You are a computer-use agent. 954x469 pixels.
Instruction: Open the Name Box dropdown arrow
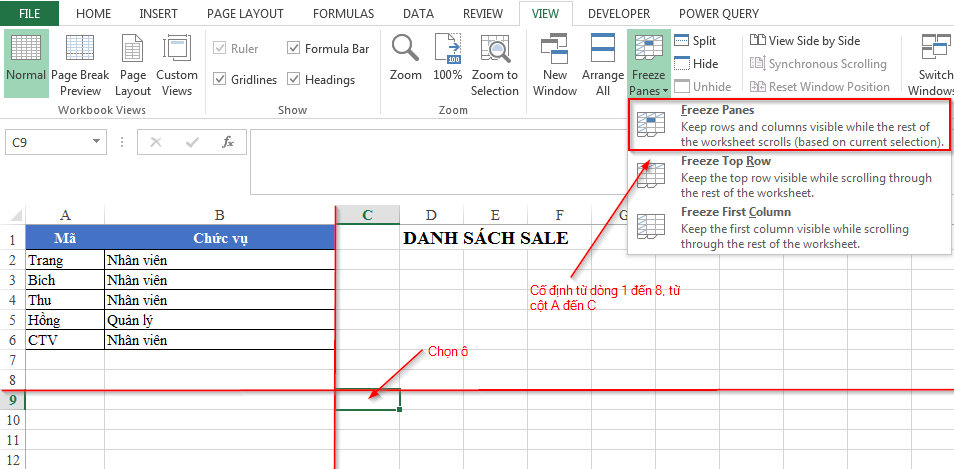tap(96, 142)
